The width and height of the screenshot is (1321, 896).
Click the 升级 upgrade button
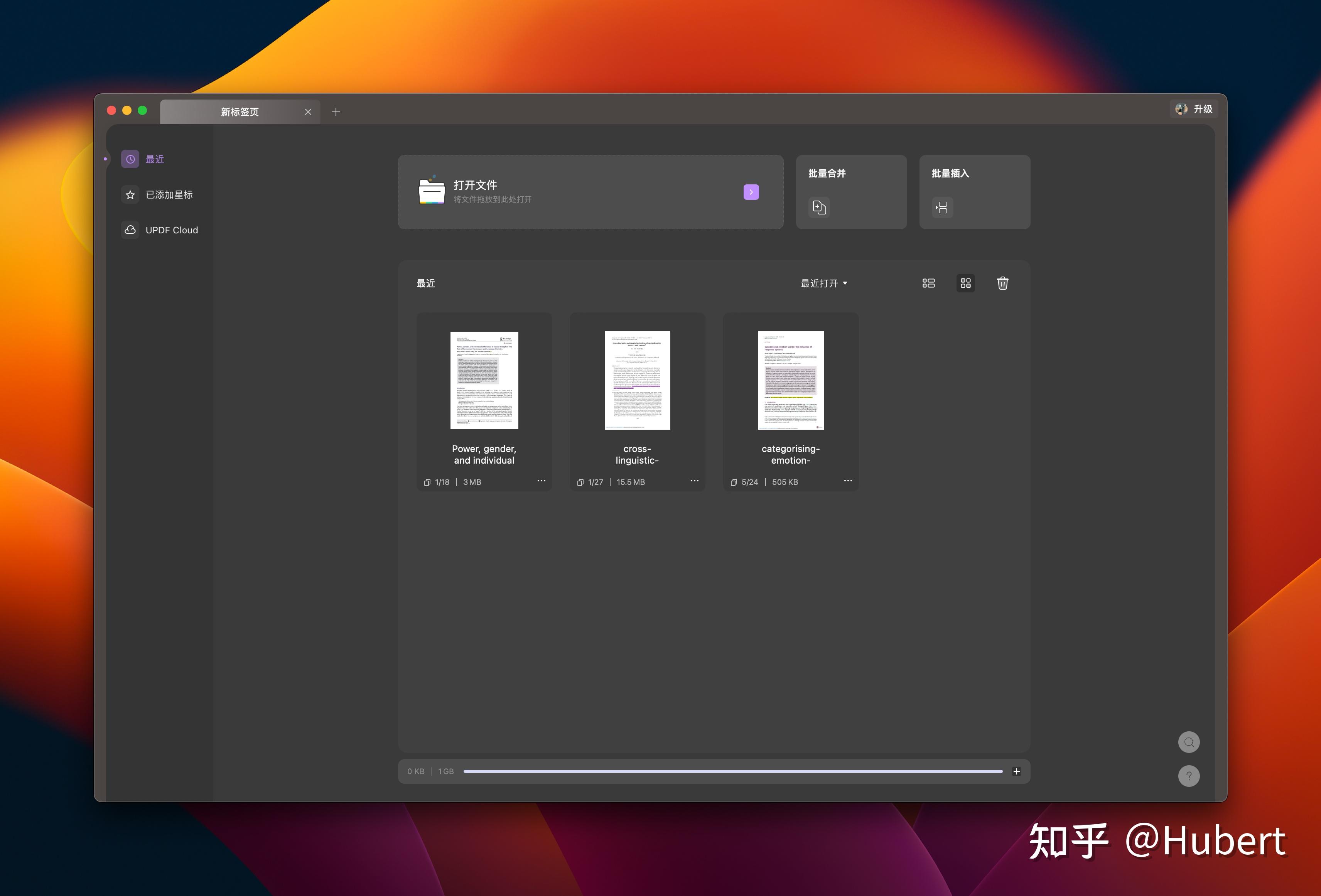(1203, 109)
